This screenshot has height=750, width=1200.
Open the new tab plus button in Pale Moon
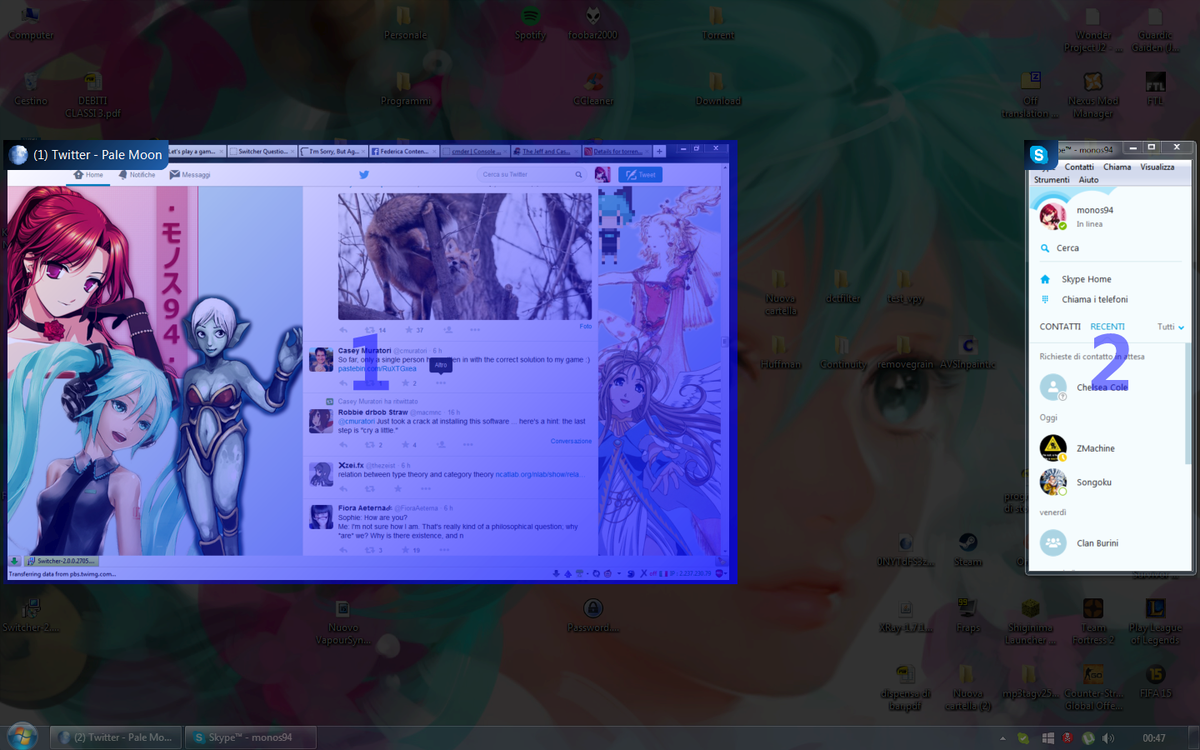659,151
